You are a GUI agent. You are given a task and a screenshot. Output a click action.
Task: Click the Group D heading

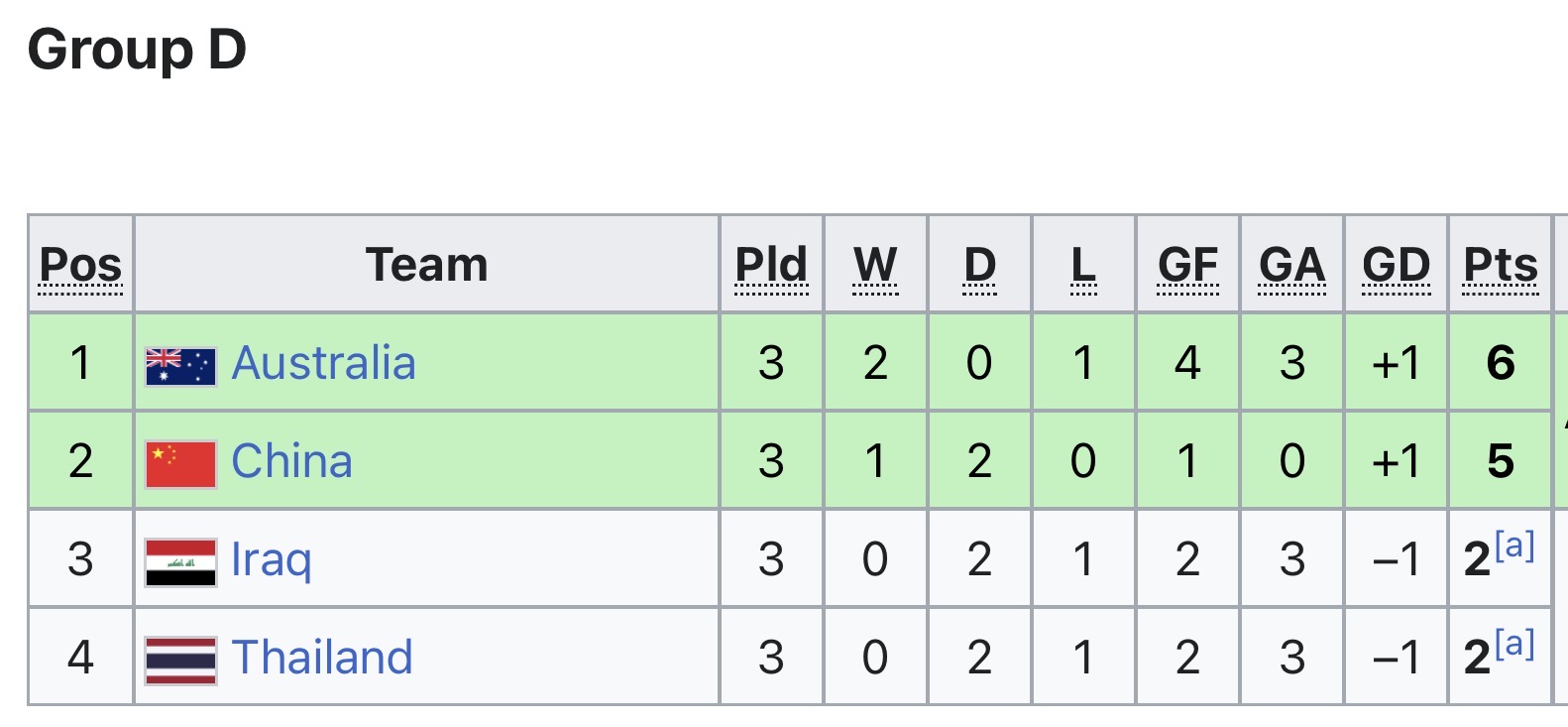pyautogui.click(x=137, y=50)
